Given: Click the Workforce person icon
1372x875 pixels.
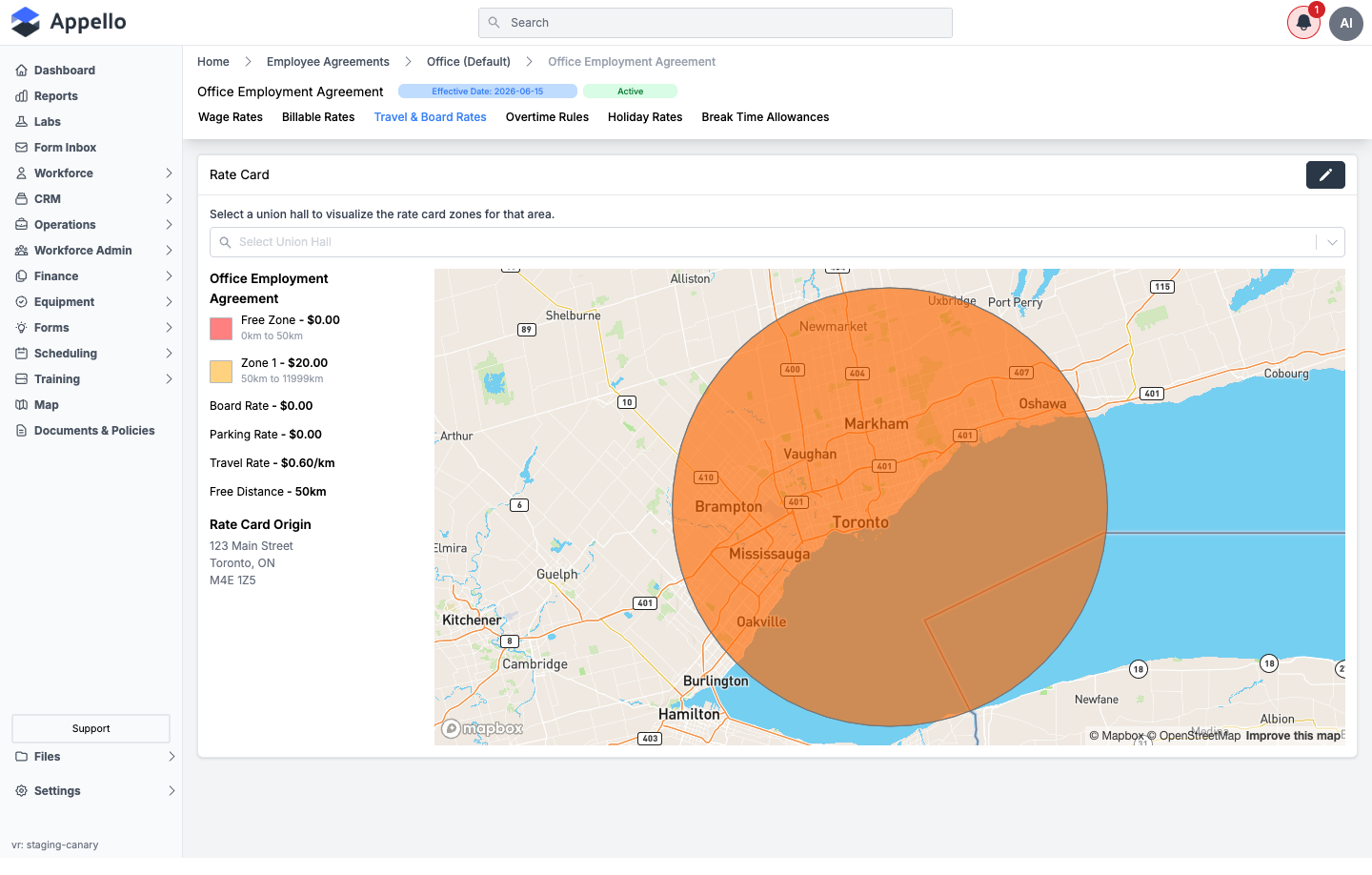Looking at the screenshot, I should pyautogui.click(x=21, y=173).
